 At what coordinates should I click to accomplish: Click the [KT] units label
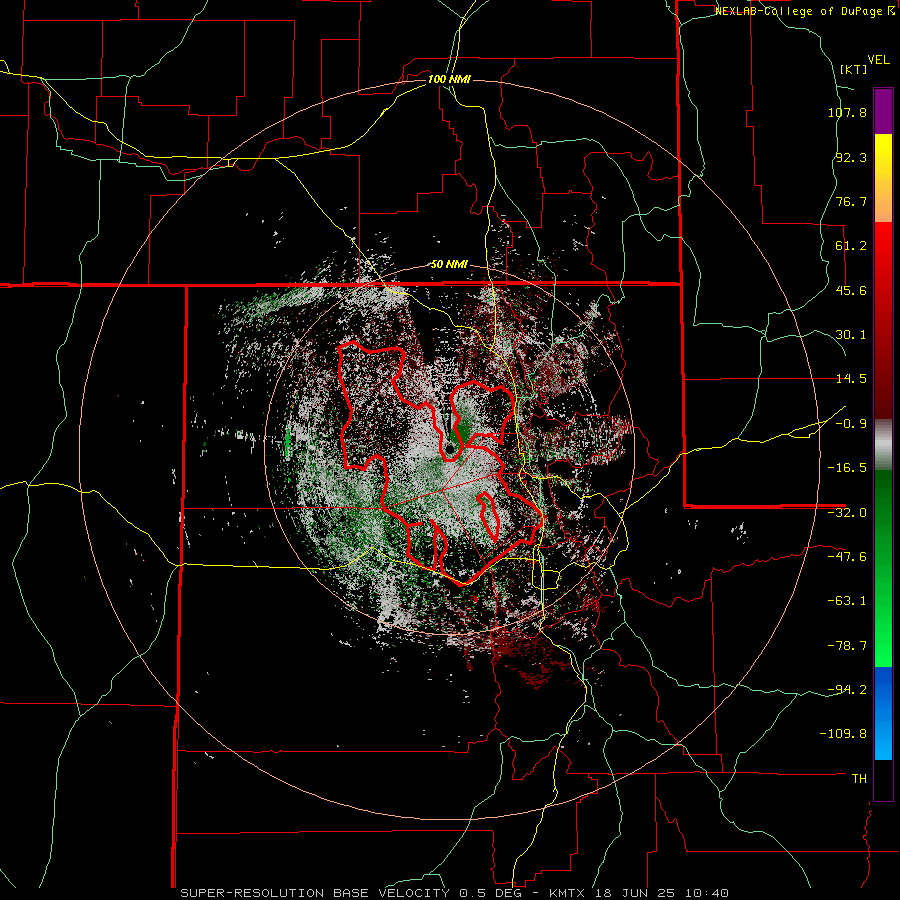pos(853,69)
